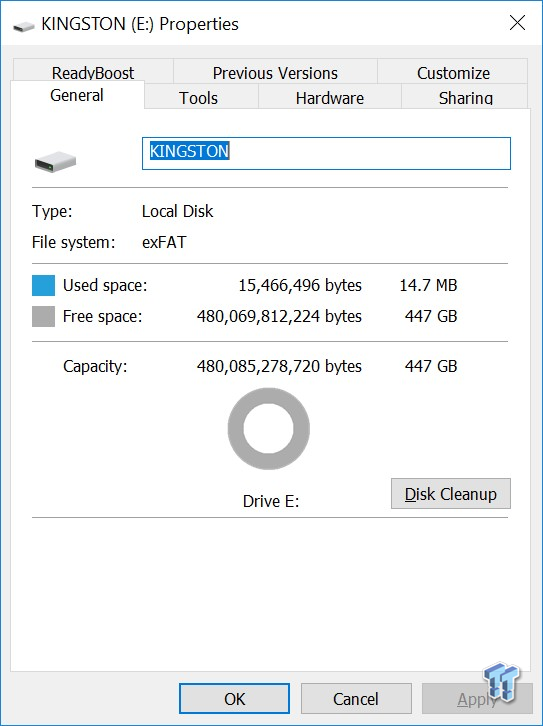Go to the Sharing tab
The width and height of the screenshot is (543, 726).
(x=465, y=97)
